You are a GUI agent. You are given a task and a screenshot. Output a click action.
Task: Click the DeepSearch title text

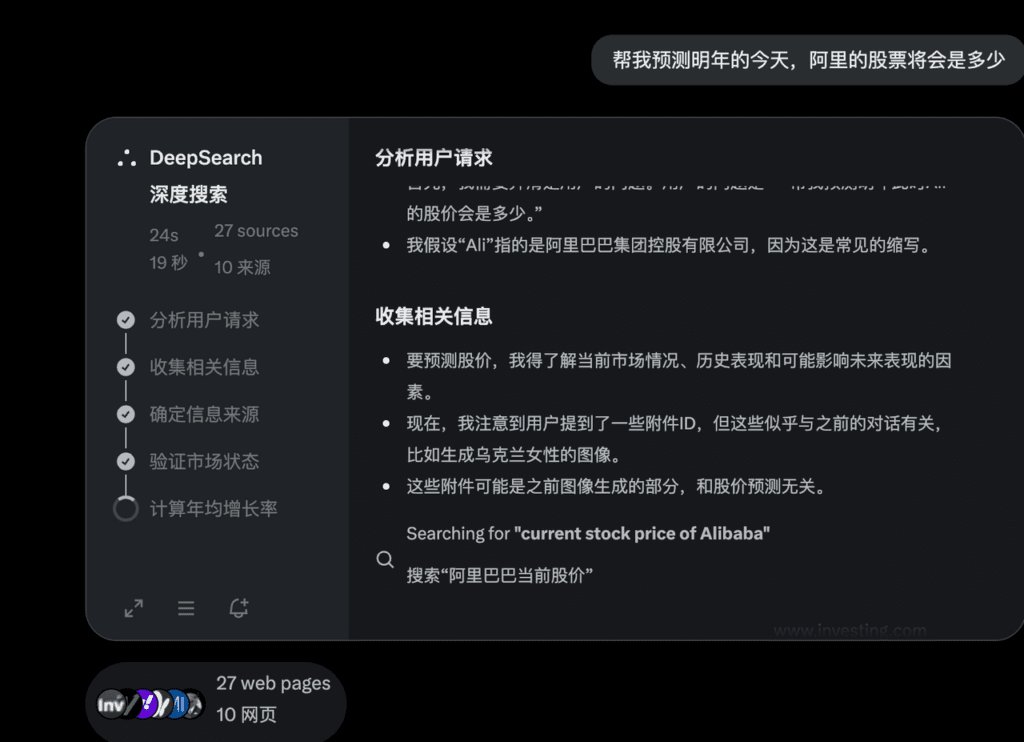(x=206, y=158)
